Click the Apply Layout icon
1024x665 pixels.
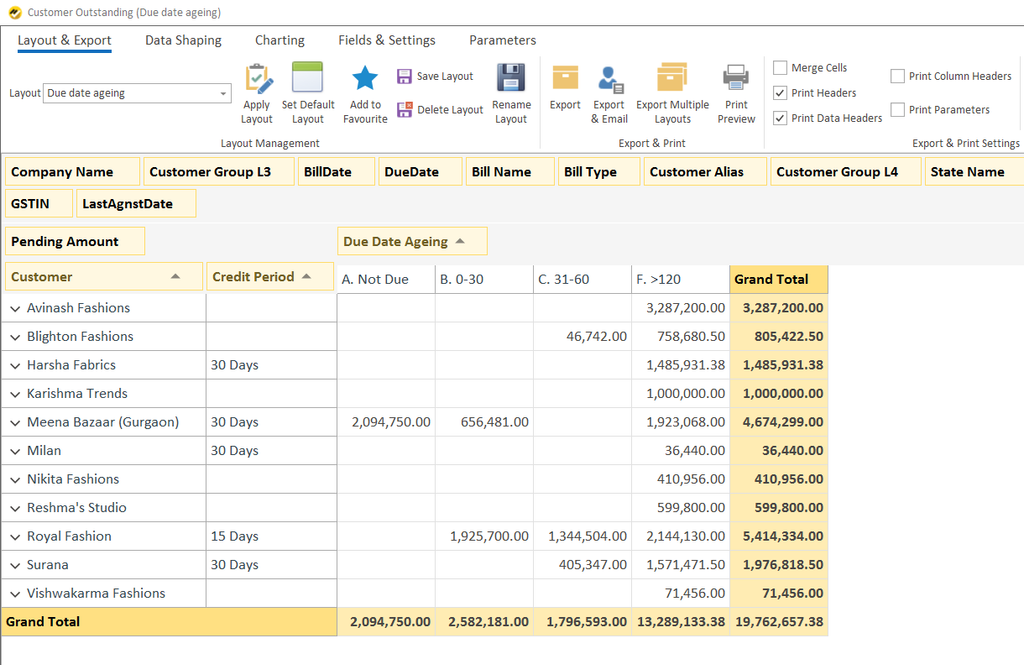pyautogui.click(x=257, y=79)
